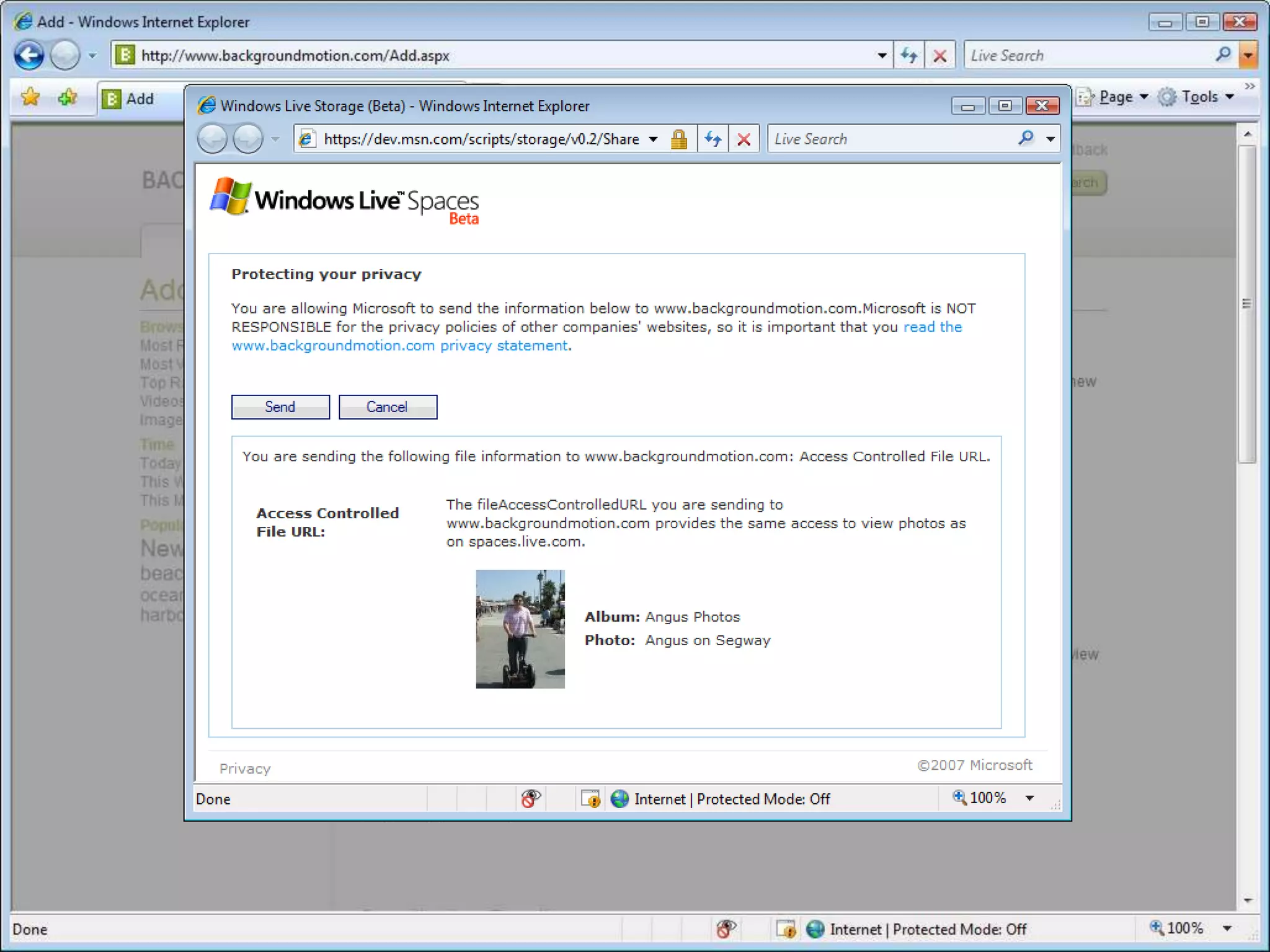1270x952 pixels.
Task: Click the Windows Live Spaces logo
Action: pyautogui.click(x=344, y=201)
